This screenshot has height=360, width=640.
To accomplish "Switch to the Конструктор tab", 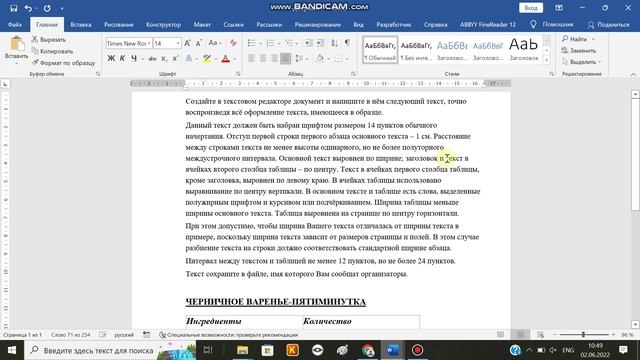I will tap(163, 24).
